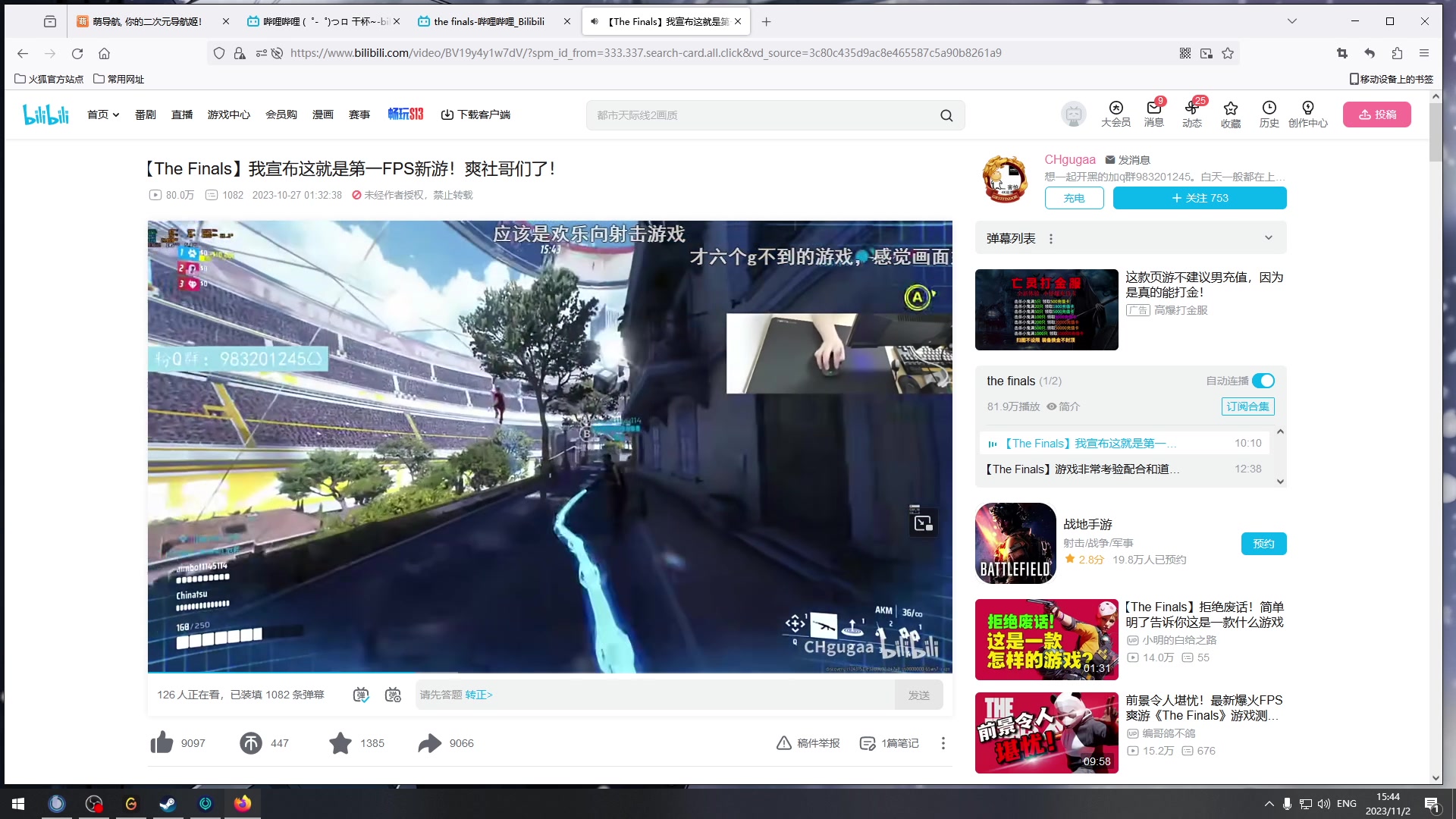The image size is (1456, 819).
Task: Open 创作中心 lightbulb icon
Action: pos(1307,115)
